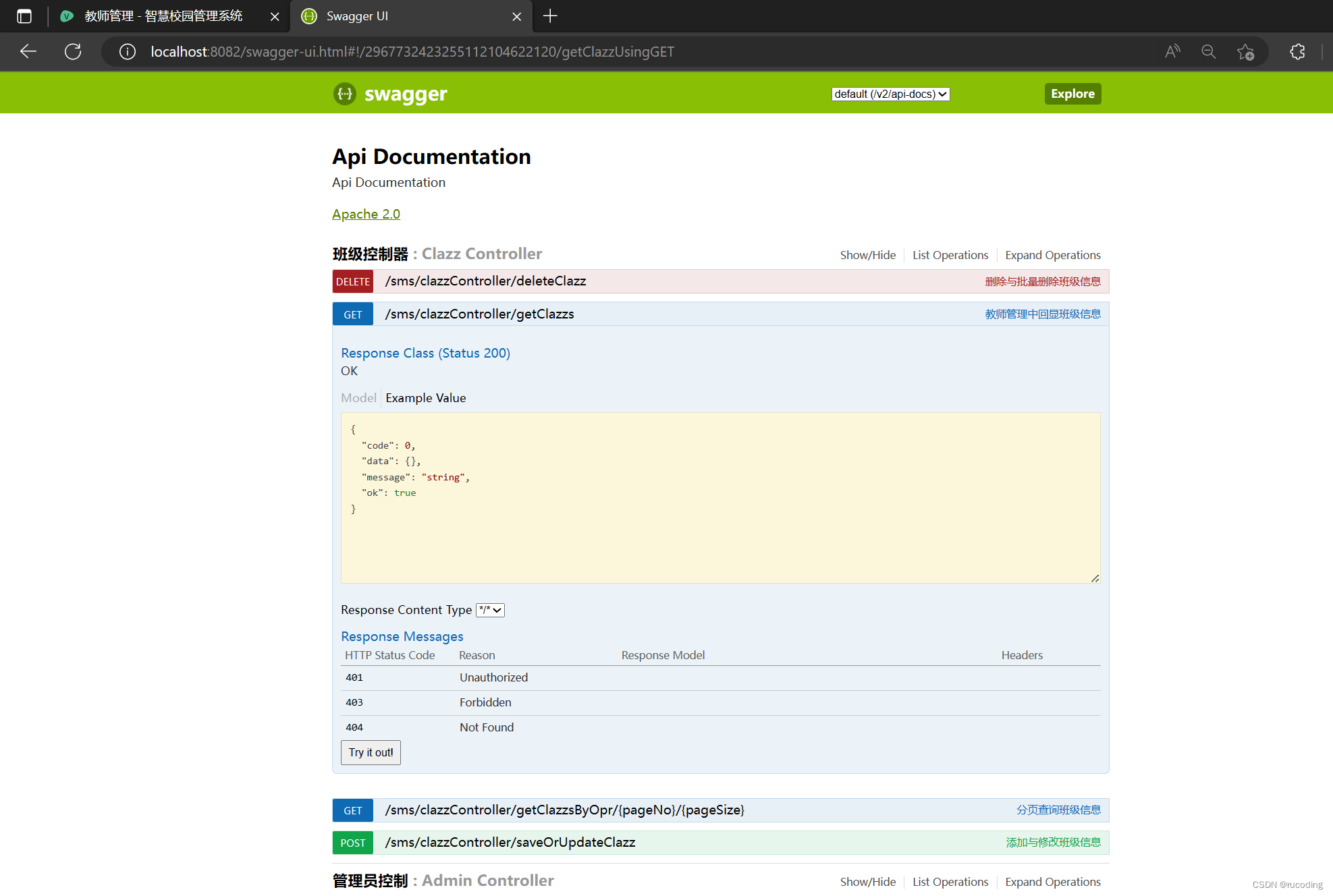The height and width of the screenshot is (896, 1333).
Task: Click List Operations for Admin Controller
Action: point(950,882)
